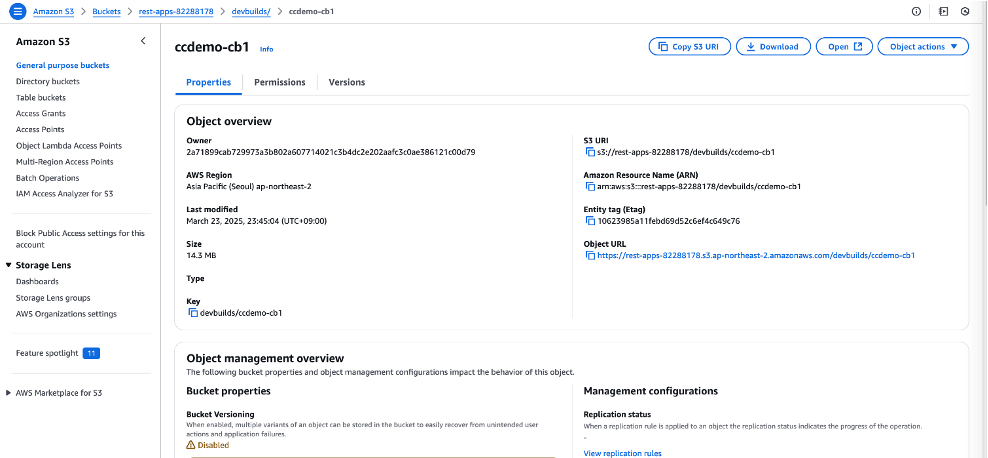988x458 pixels.
Task: Open IAM Access Analyzer for S3
Action: [65, 194]
